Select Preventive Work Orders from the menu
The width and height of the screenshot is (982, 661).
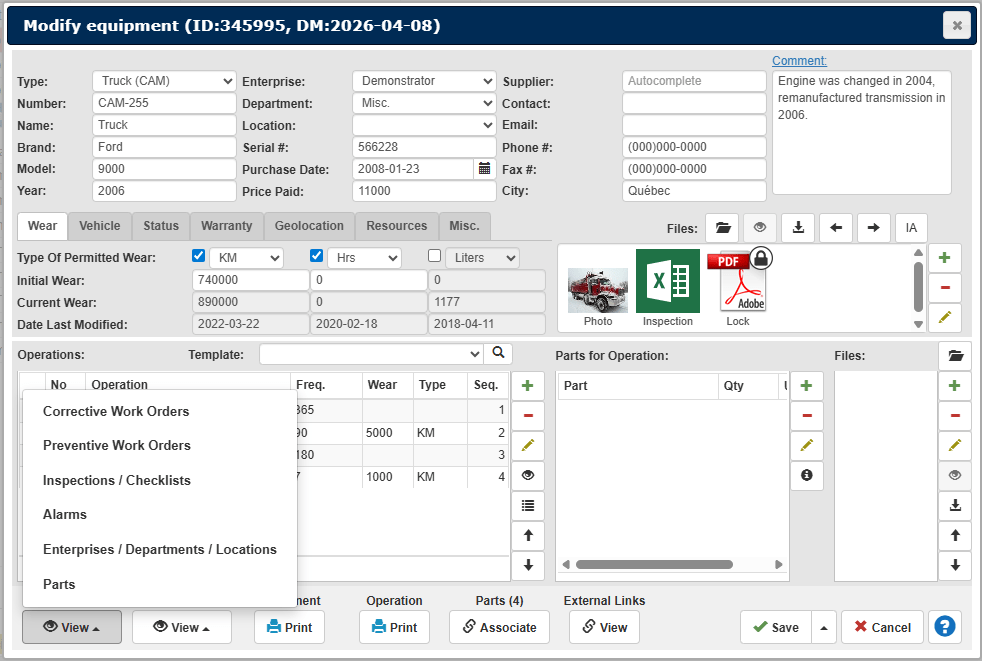click(x=116, y=446)
